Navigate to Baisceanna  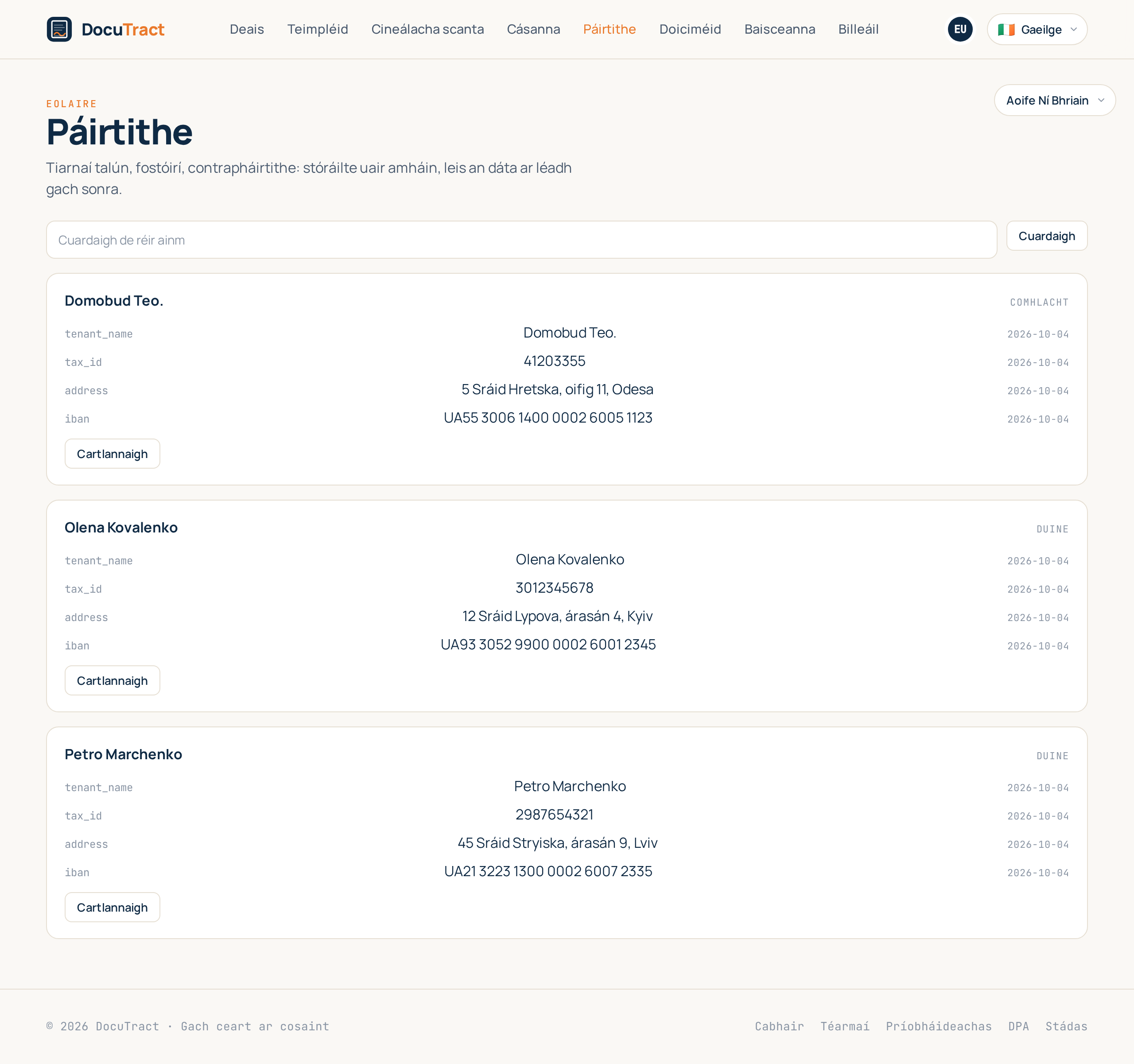(x=780, y=29)
